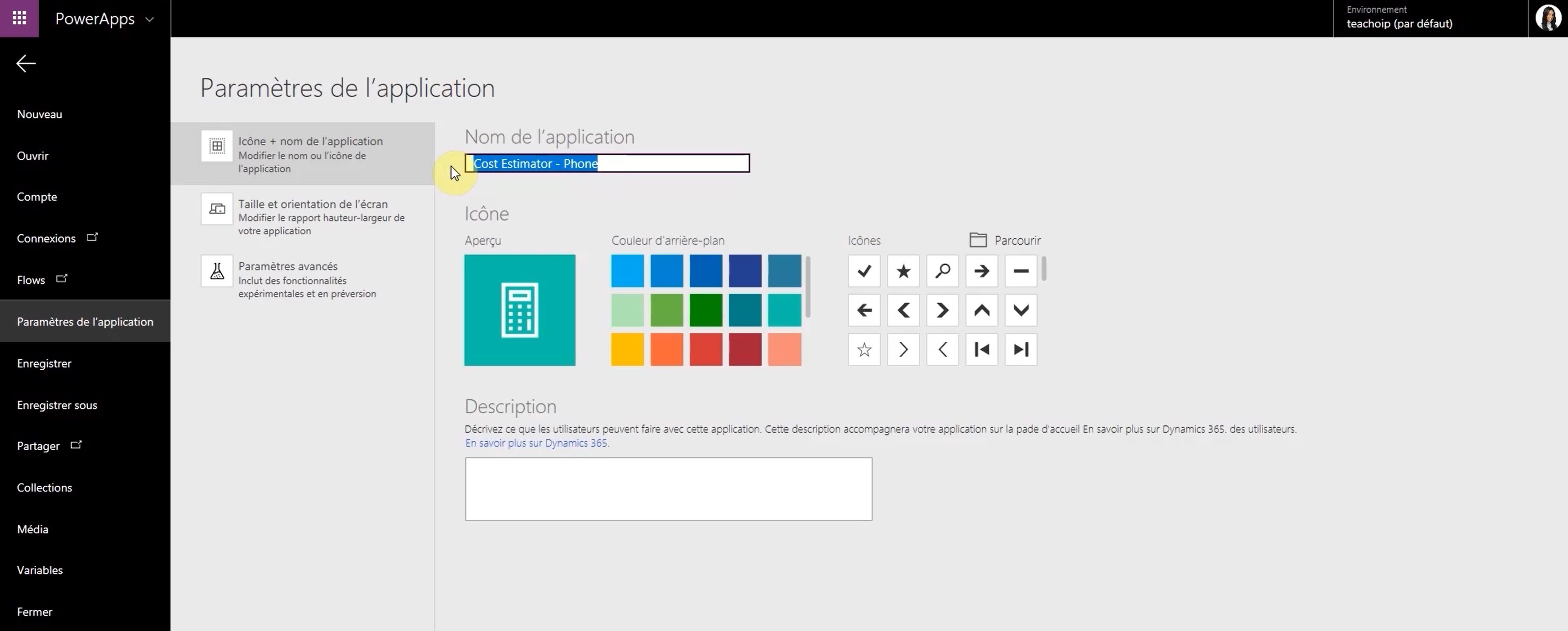This screenshot has width=1568, height=631.
Task: Choose the checkmark icon
Action: (x=864, y=271)
